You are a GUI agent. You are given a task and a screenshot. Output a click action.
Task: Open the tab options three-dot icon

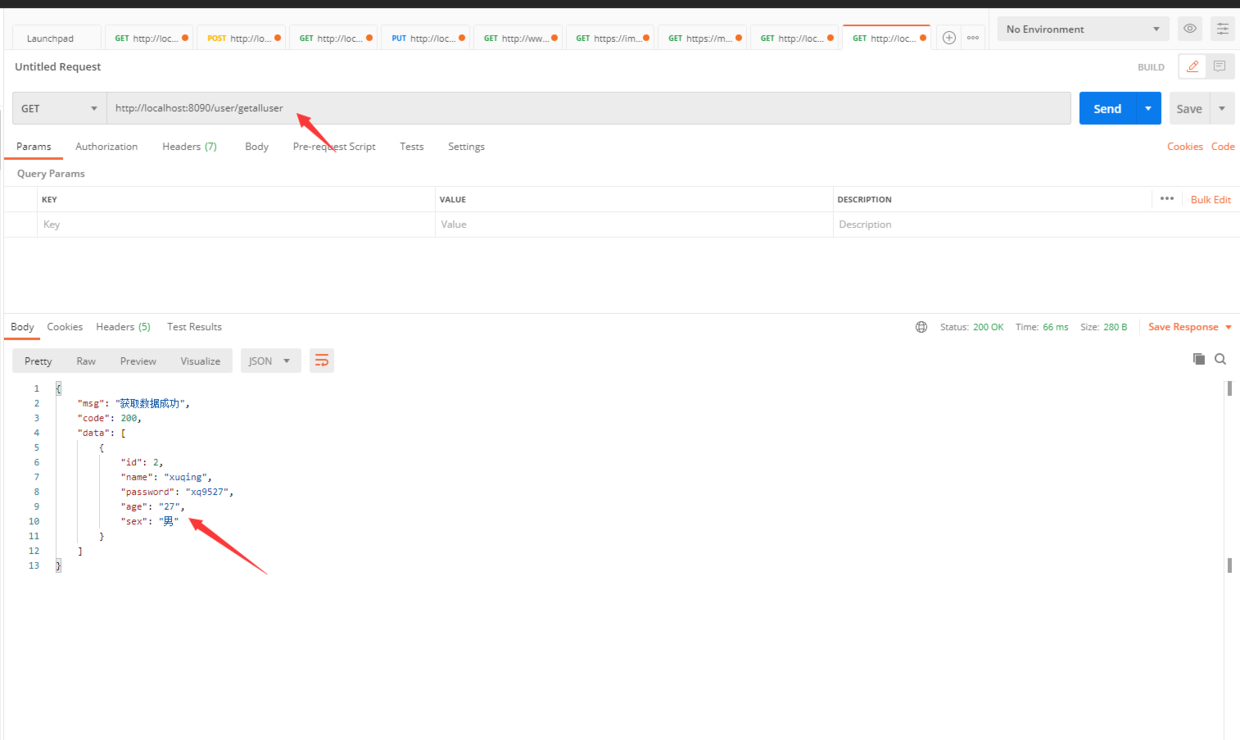(x=973, y=38)
